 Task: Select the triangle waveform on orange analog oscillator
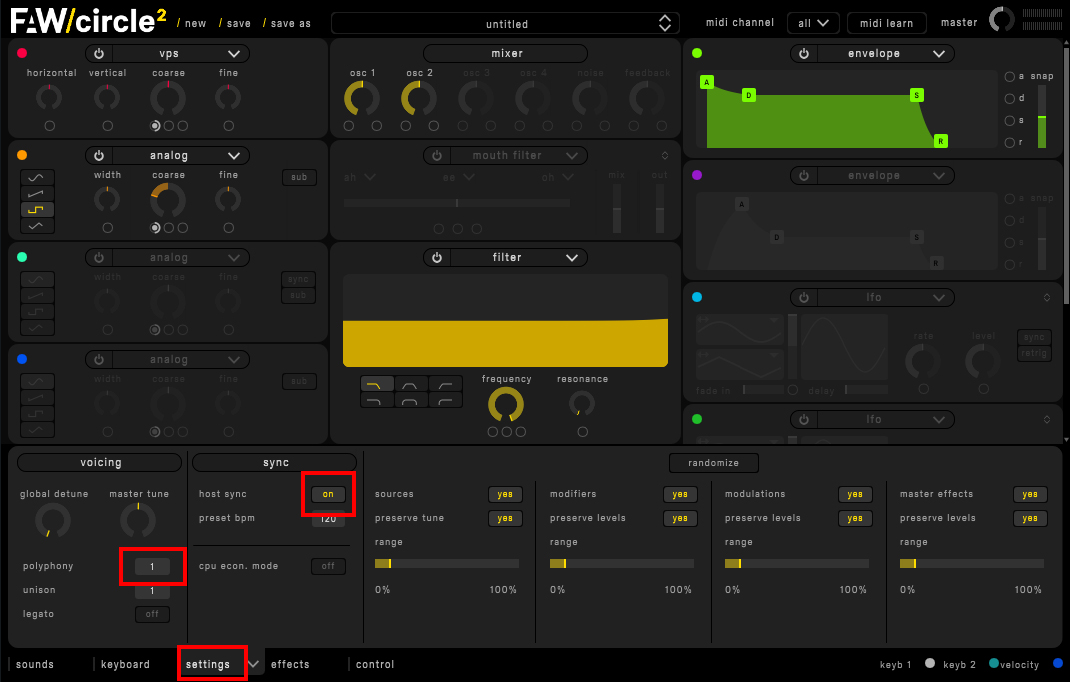pyautogui.click(x=37, y=226)
